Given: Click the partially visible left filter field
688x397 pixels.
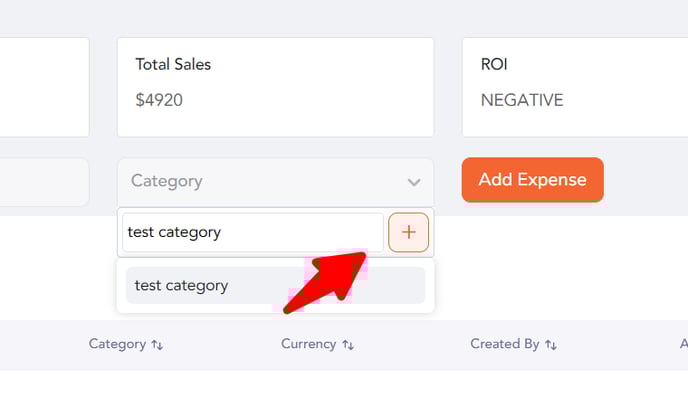Looking at the screenshot, I should pyautogui.click(x=44, y=182).
